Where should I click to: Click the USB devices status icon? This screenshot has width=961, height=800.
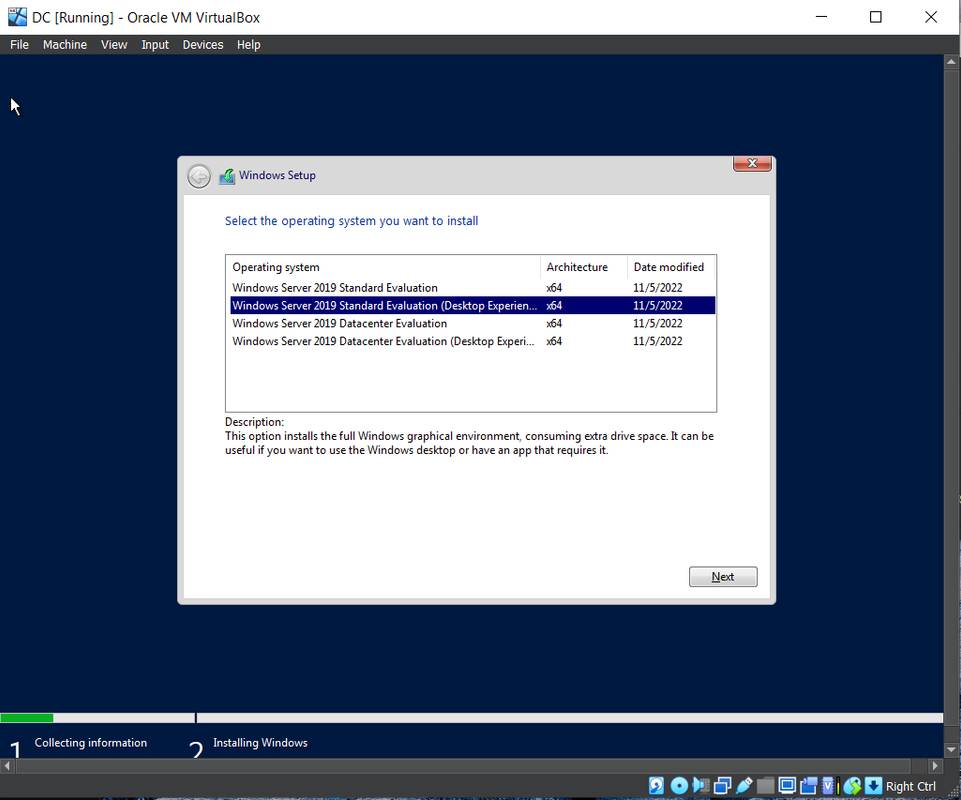[x=744, y=786]
